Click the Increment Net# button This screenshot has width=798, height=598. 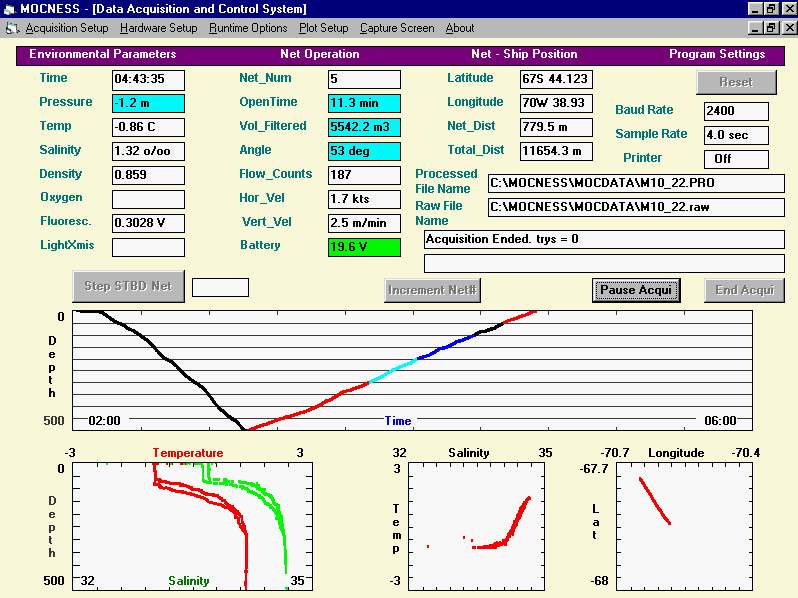tap(432, 290)
